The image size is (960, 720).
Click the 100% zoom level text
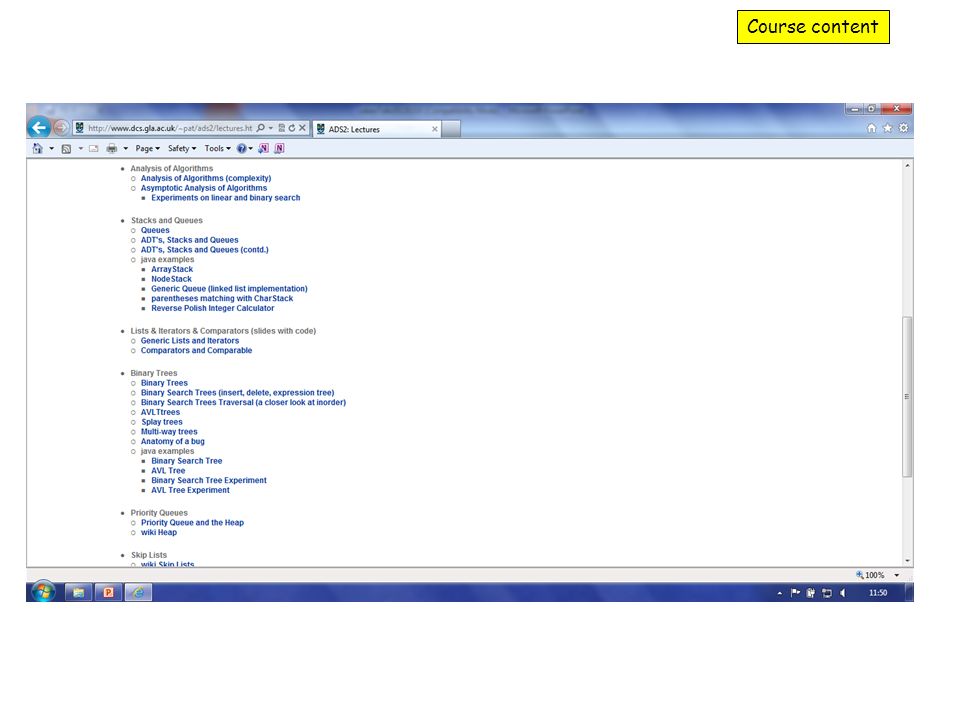874,576
